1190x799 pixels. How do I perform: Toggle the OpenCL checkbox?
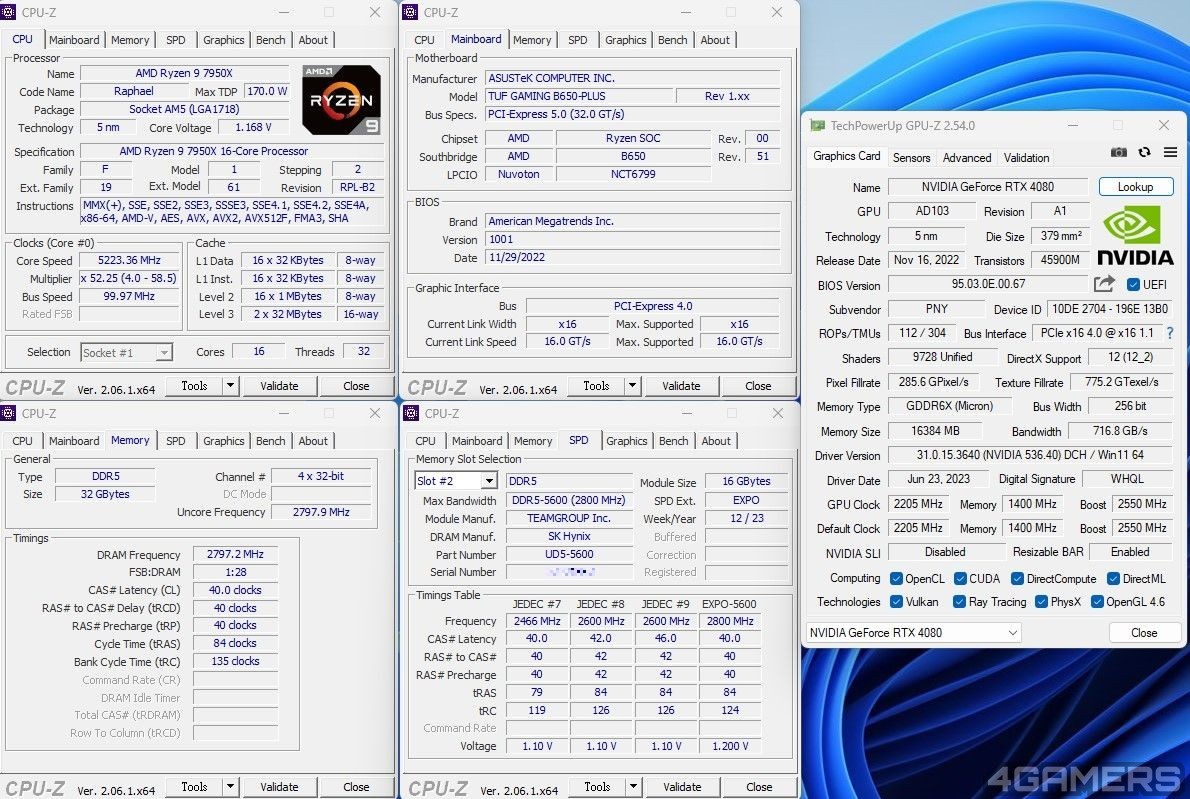coord(896,578)
